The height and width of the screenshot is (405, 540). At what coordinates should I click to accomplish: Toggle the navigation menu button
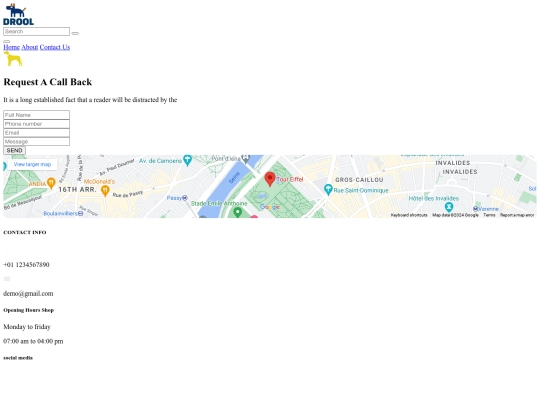click(7, 41)
